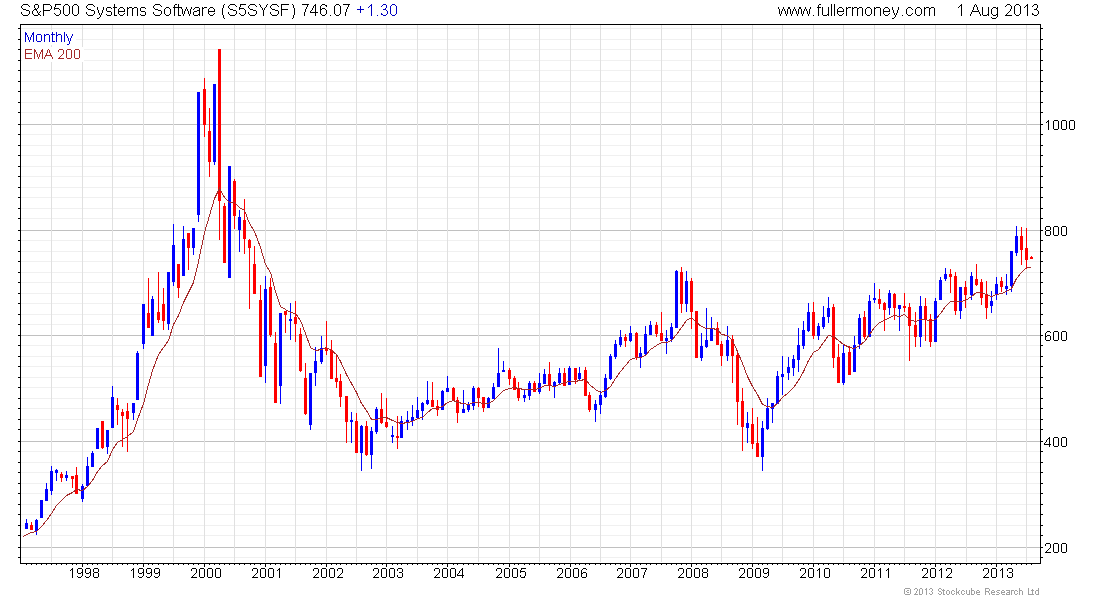This screenshot has width=1100, height=600.
Task: Open the www.fullermoney.com text
Action: [x=857, y=11]
